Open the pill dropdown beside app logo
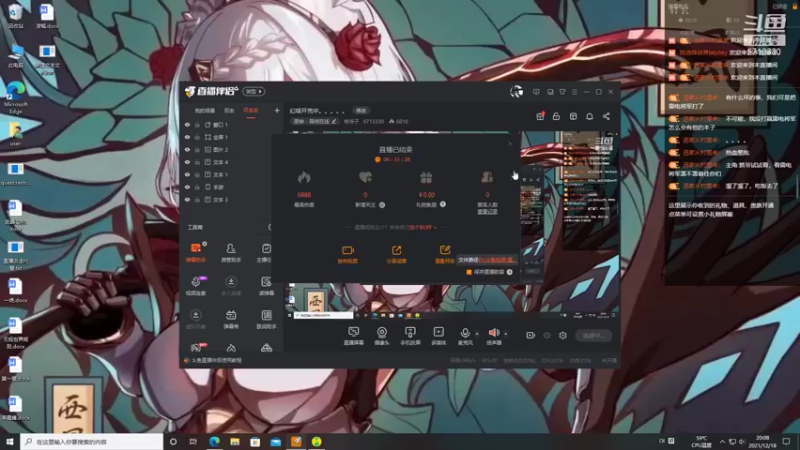This screenshot has width=800, height=450. click(254, 91)
